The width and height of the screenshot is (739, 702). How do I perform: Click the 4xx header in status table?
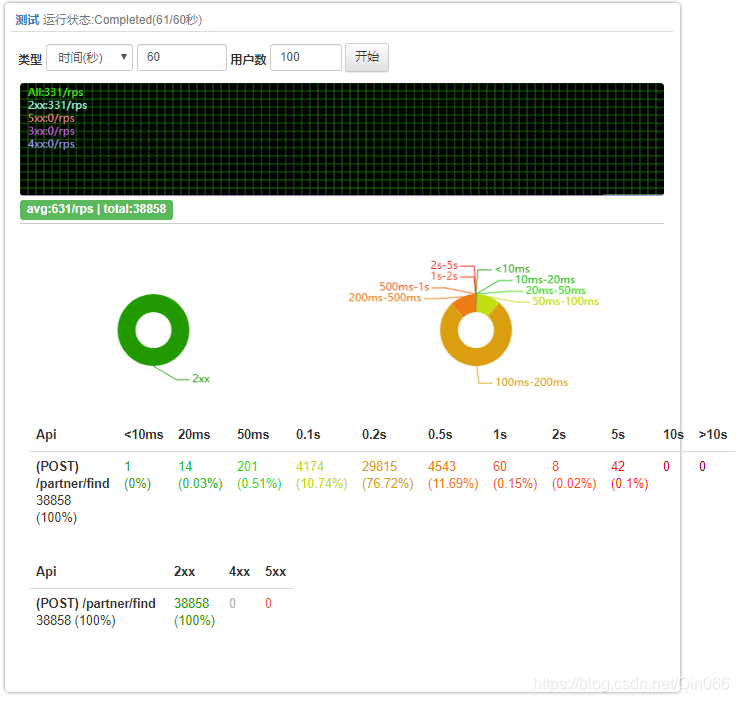[239, 572]
